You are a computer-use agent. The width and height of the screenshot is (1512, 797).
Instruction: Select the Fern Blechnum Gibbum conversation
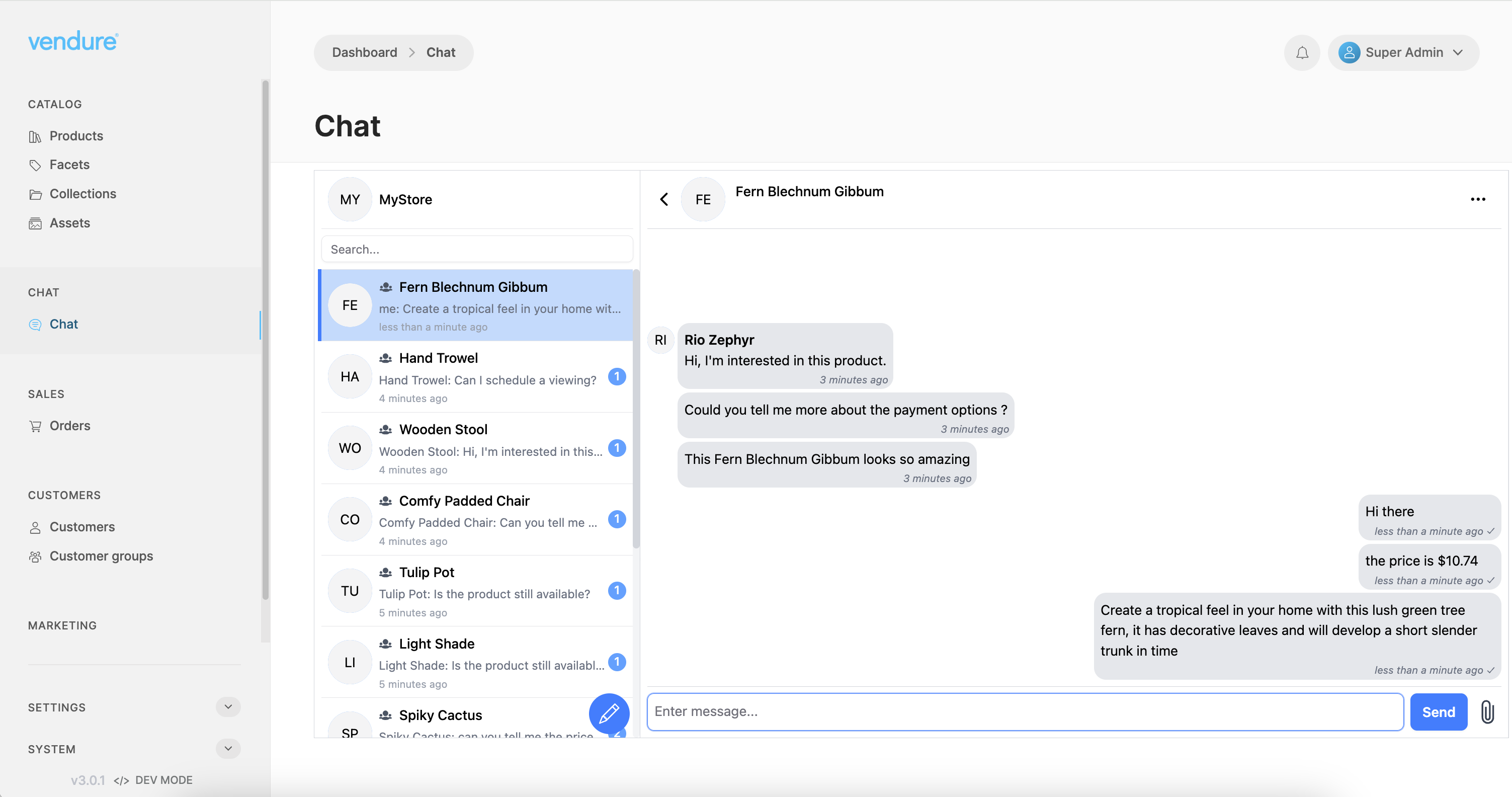tap(475, 305)
